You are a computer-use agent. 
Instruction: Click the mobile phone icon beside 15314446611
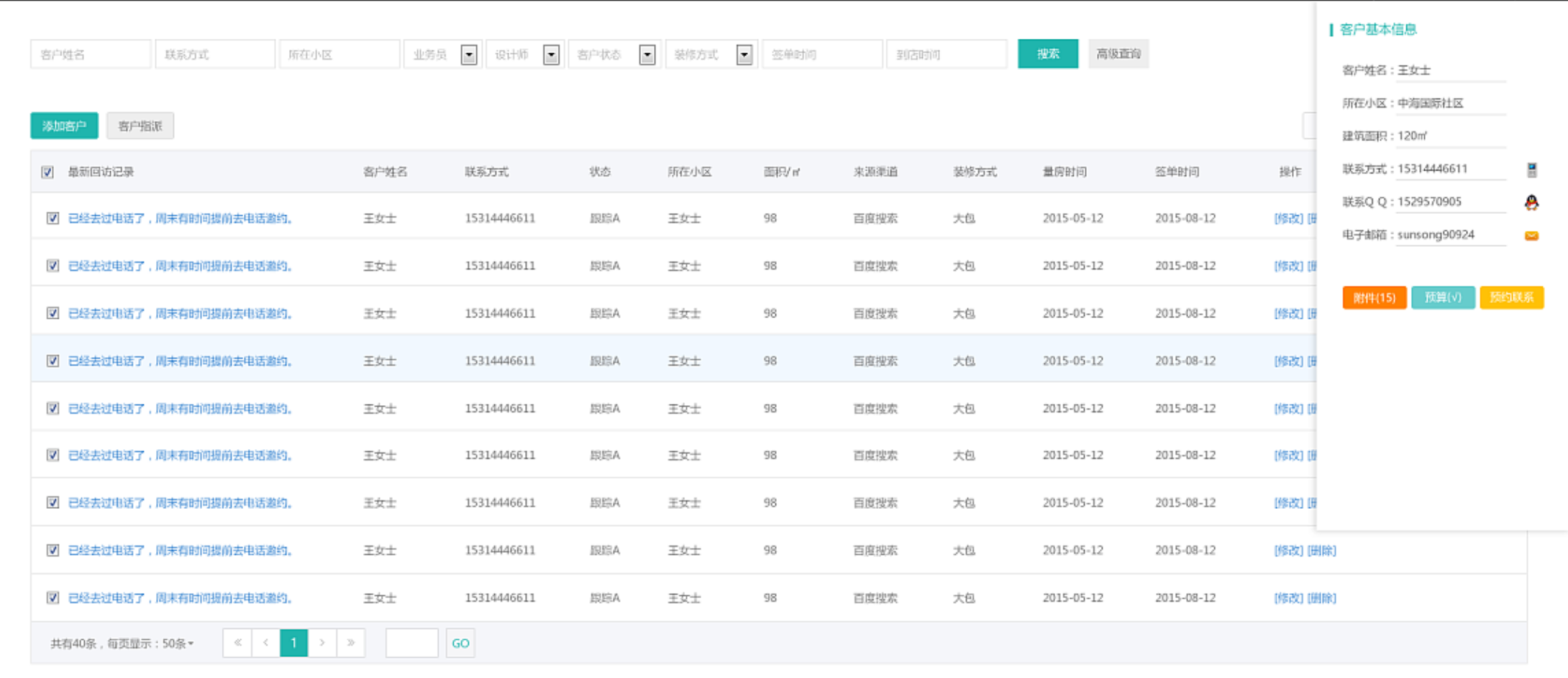[1531, 170]
